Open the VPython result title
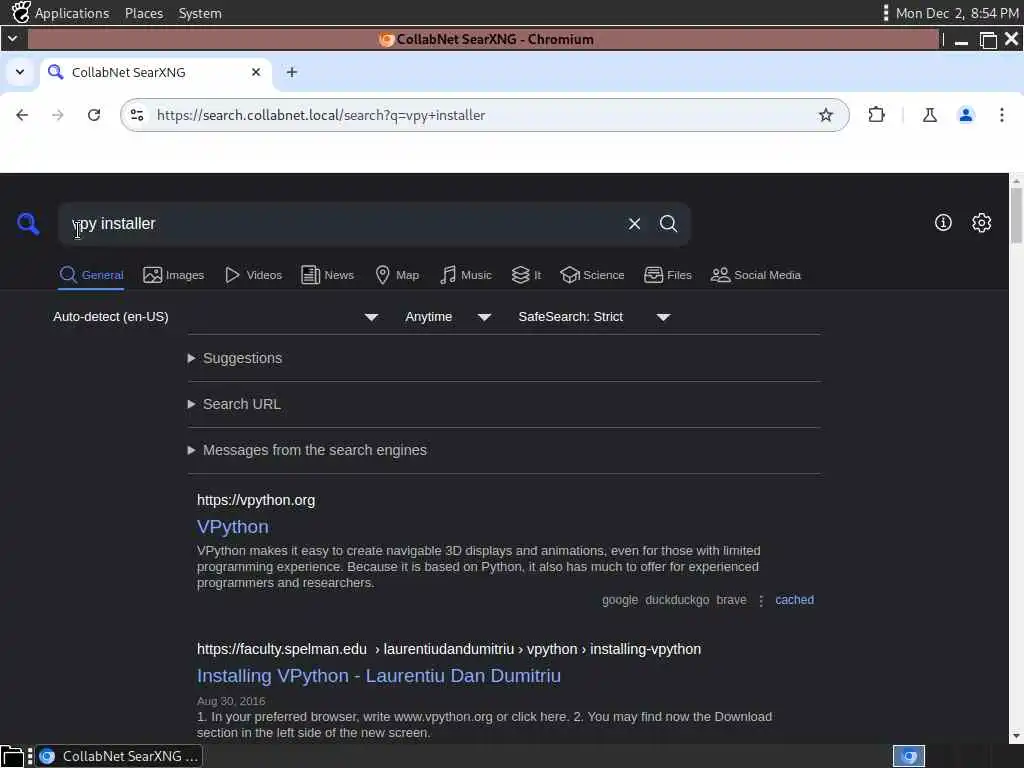The height and width of the screenshot is (768, 1024). pos(232,526)
